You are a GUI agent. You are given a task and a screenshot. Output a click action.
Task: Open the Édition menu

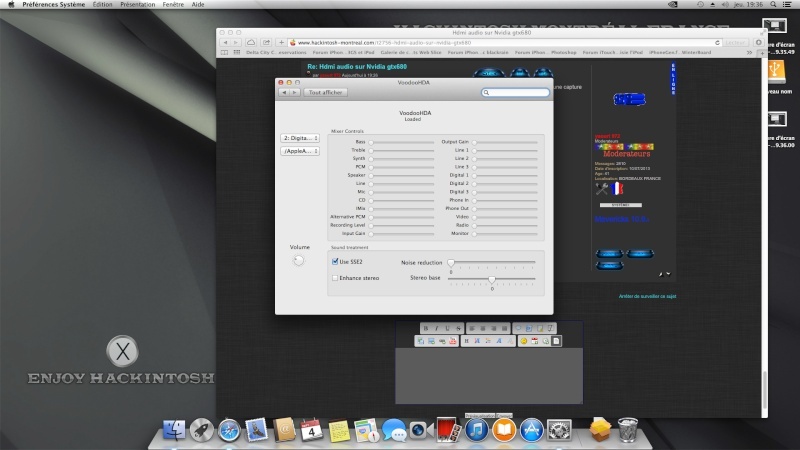coord(102,4)
